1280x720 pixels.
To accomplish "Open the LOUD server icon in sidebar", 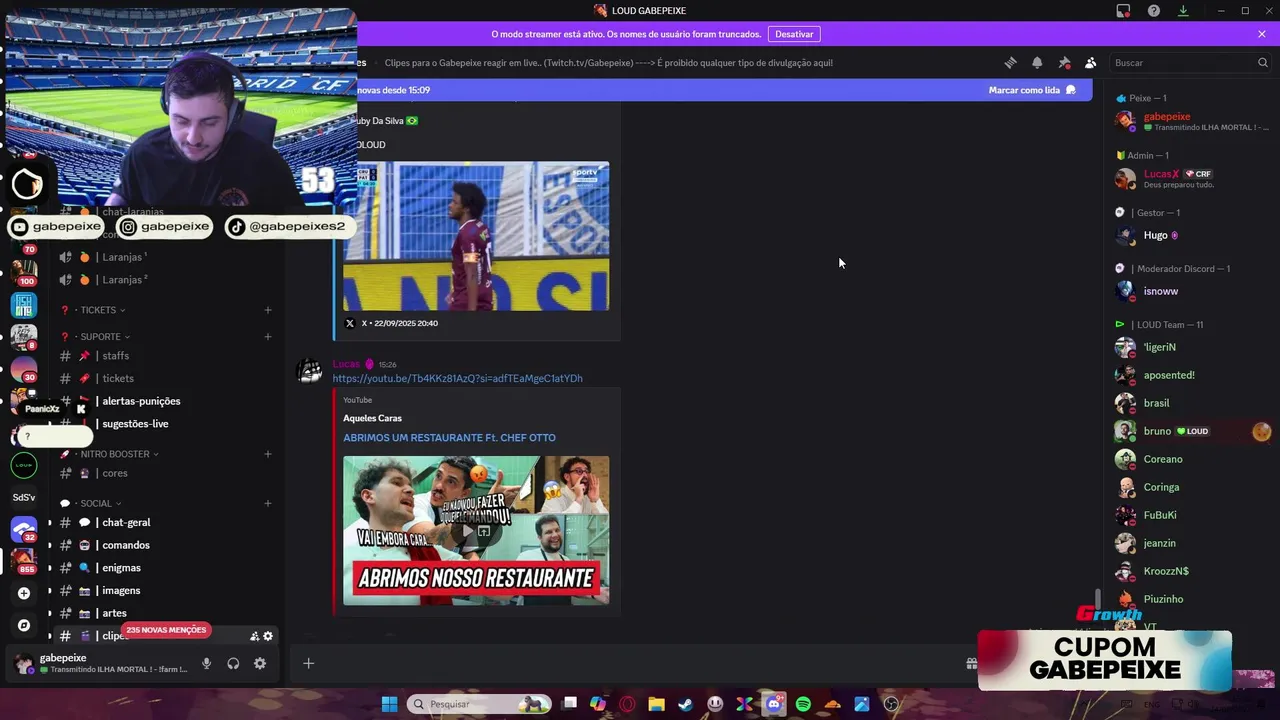I will click(x=24, y=465).
